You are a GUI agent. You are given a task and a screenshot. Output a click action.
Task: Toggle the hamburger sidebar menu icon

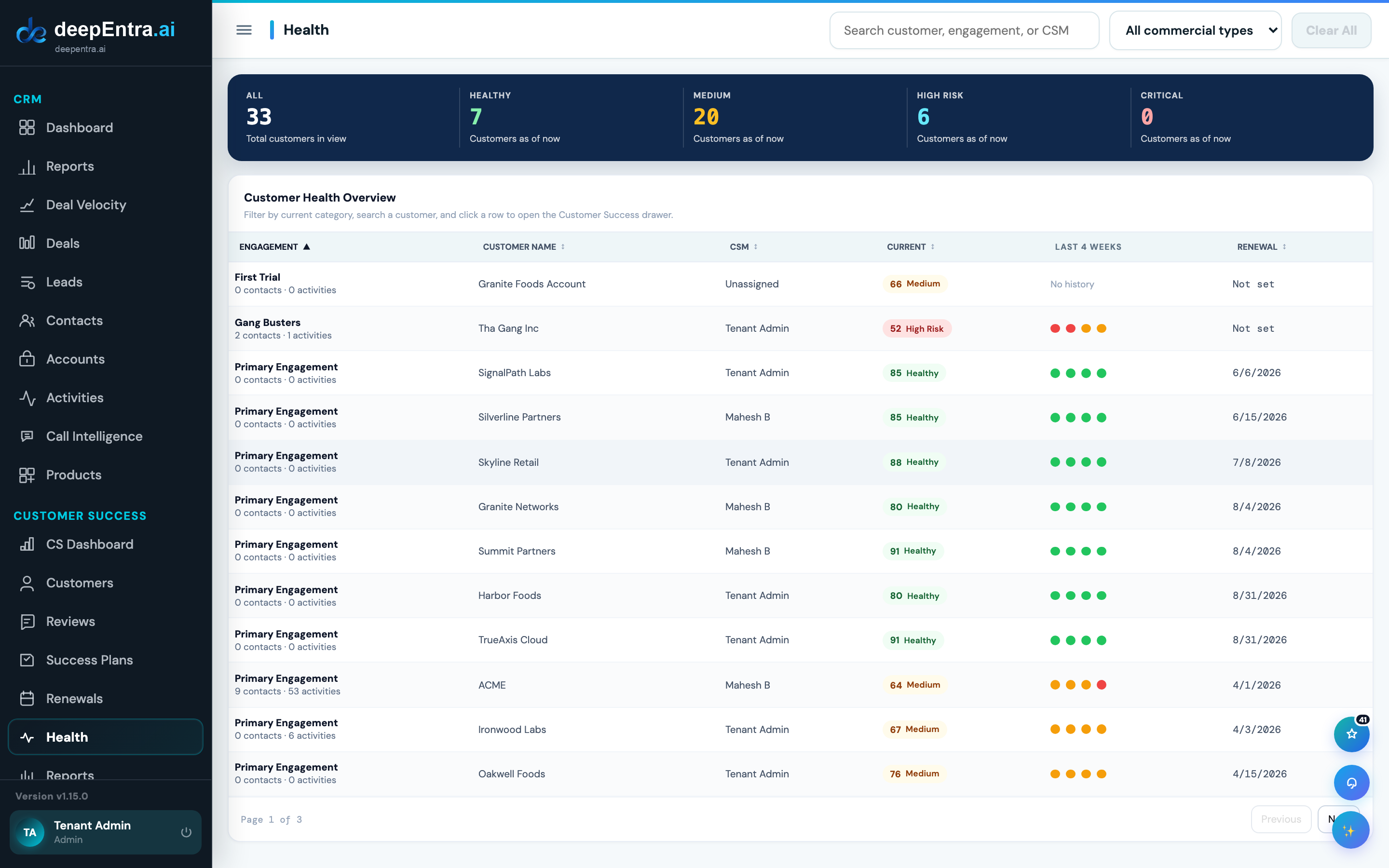tap(244, 30)
